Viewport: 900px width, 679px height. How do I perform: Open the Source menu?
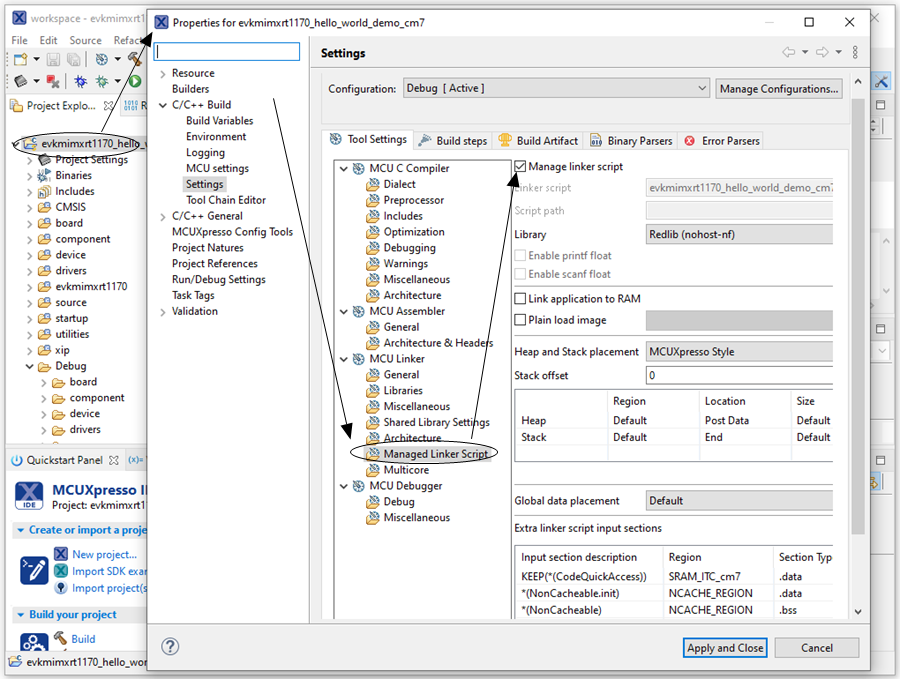85,40
